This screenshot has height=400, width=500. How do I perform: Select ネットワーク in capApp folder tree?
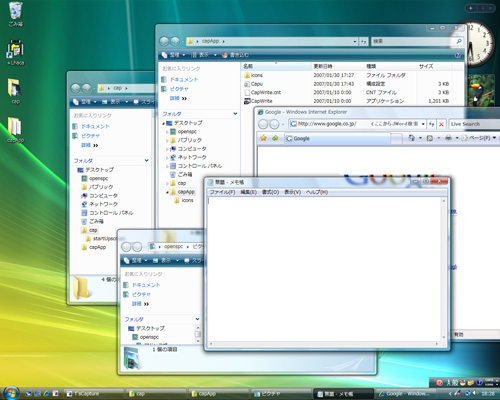192,157
